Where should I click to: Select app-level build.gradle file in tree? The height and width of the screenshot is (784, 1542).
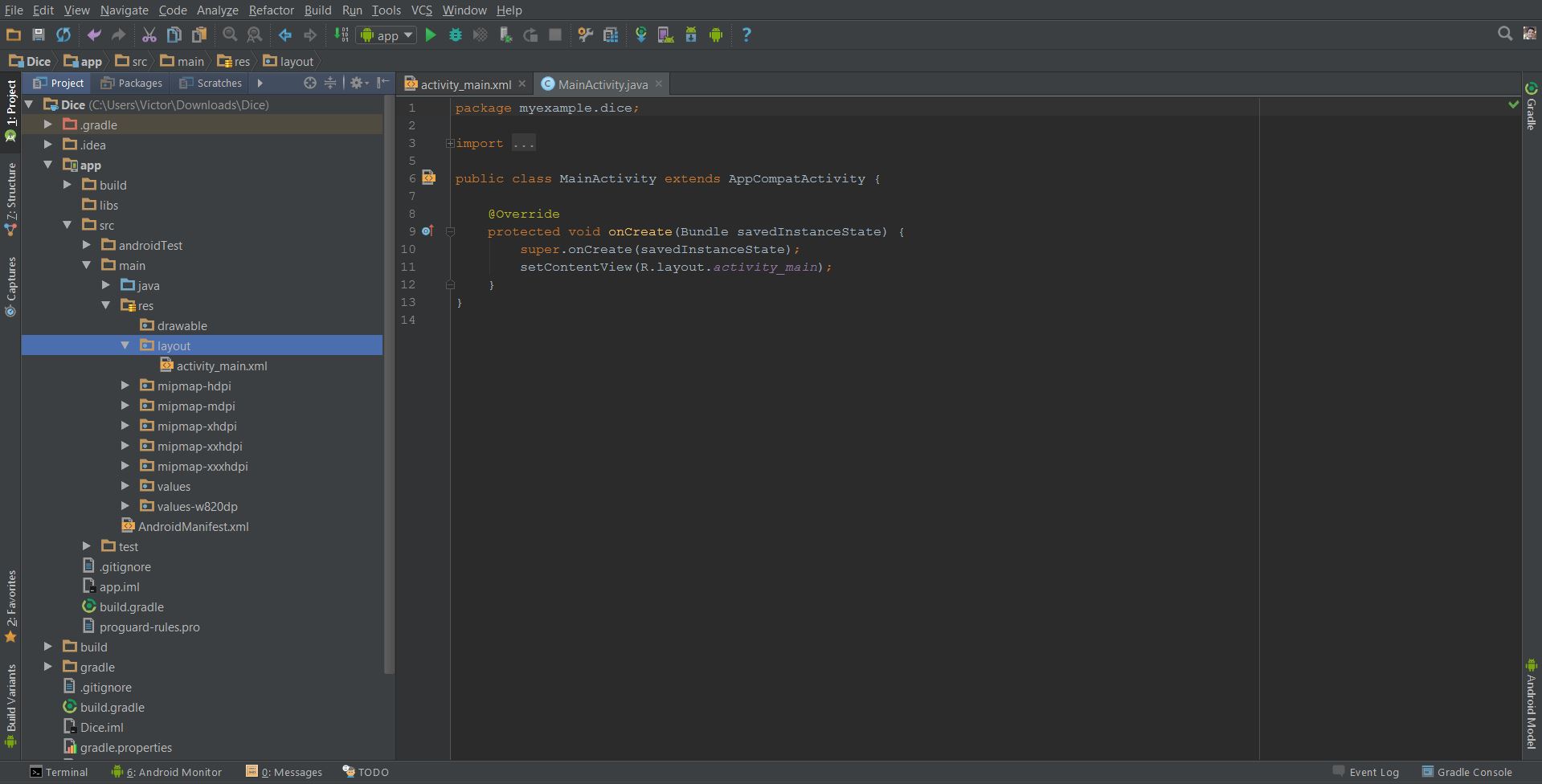123,606
